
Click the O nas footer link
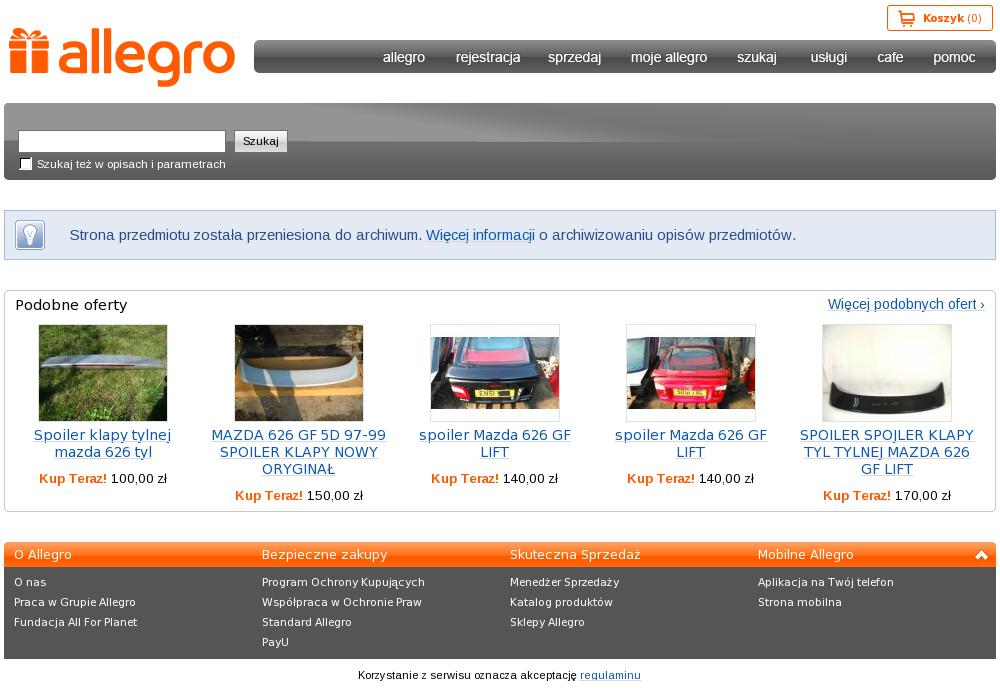pos(30,582)
